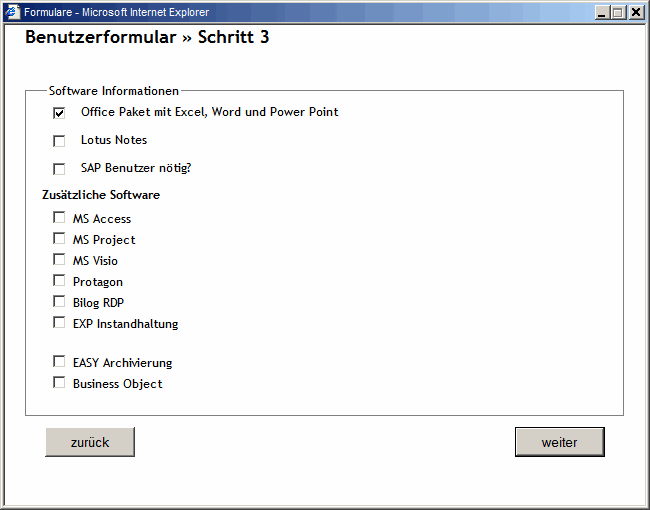Screen dimensions: 650x510
Task: Click the EASY Archivierung label
Action: pos(123,363)
